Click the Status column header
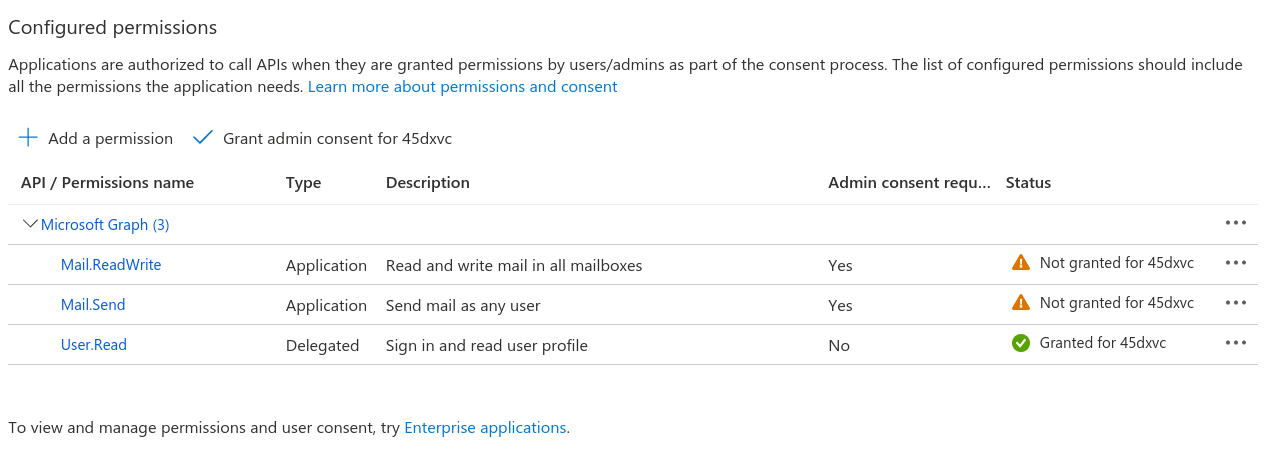The width and height of the screenshot is (1278, 473). pyautogui.click(x=1028, y=183)
